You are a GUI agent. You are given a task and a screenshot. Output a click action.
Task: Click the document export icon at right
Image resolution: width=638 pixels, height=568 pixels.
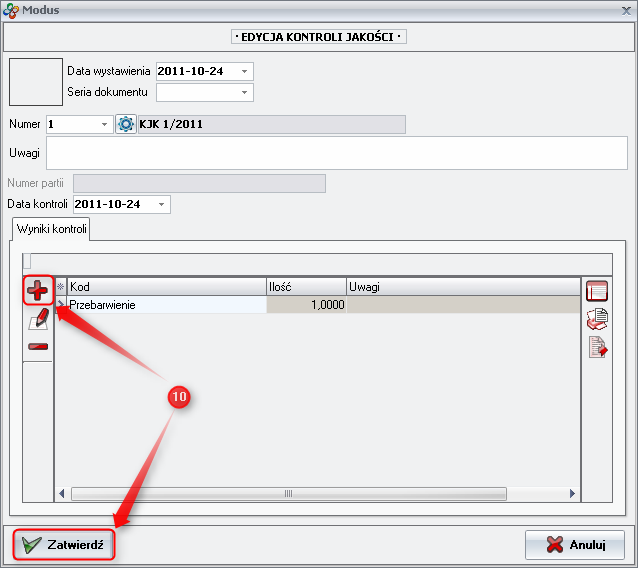pos(597,347)
